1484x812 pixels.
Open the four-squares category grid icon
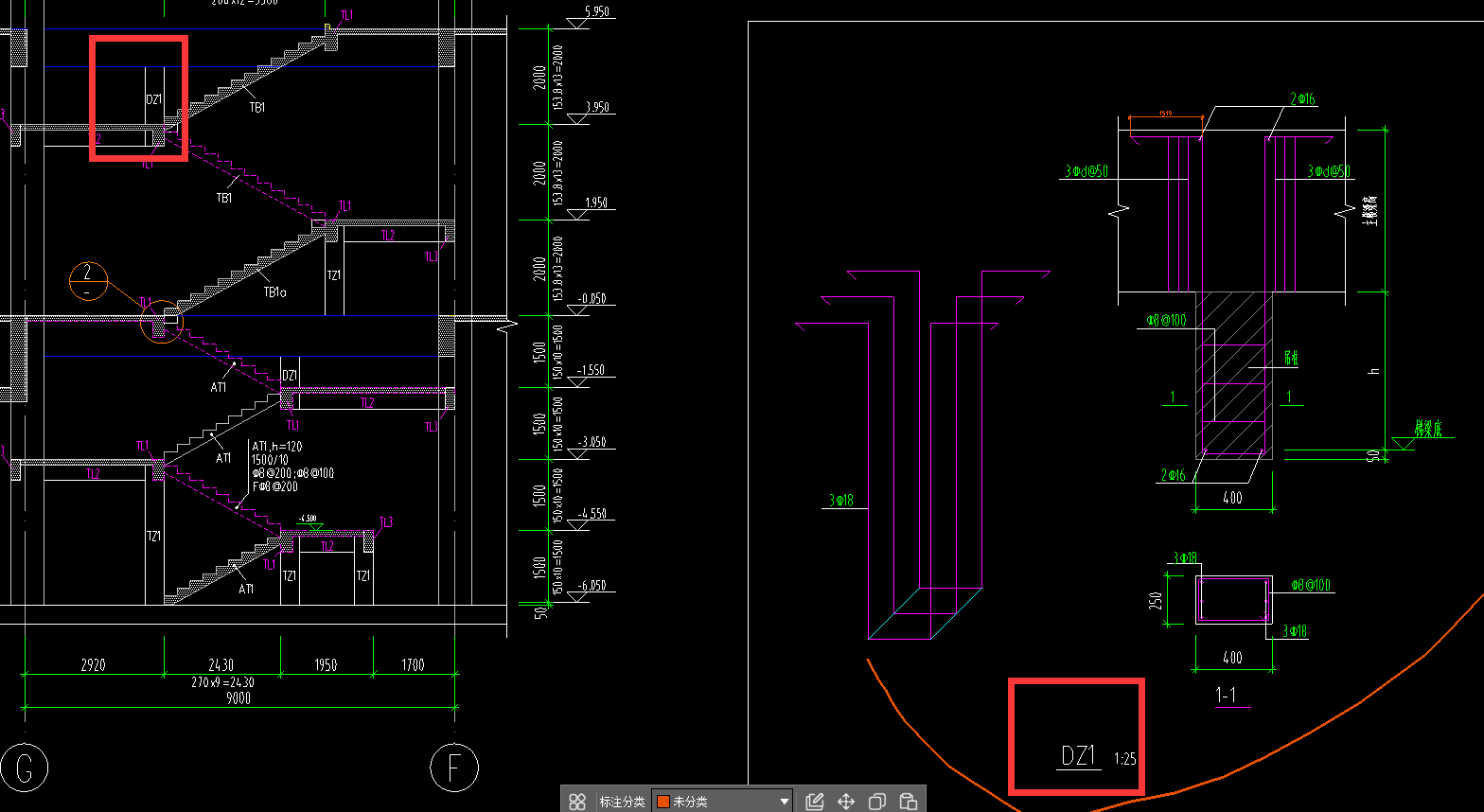(x=577, y=801)
